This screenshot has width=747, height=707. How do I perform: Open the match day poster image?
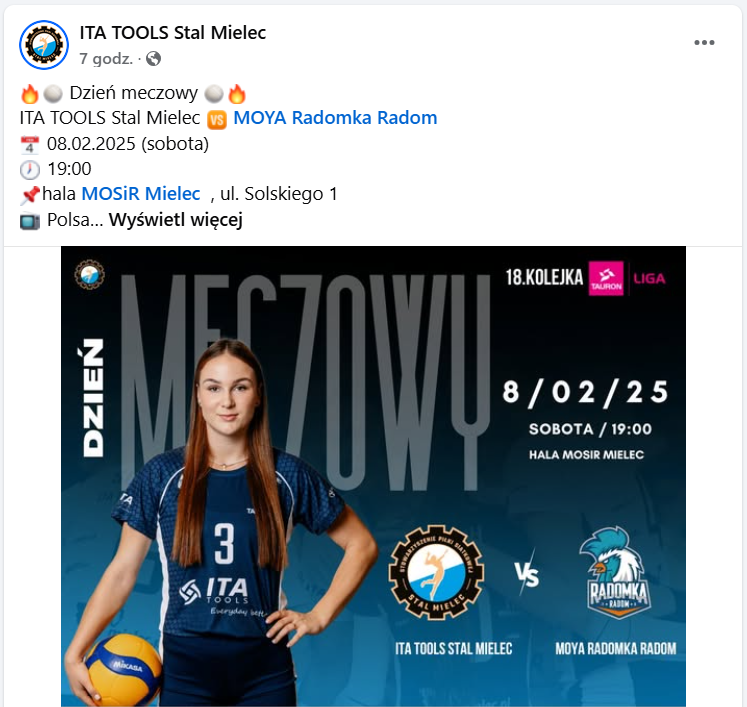374,476
